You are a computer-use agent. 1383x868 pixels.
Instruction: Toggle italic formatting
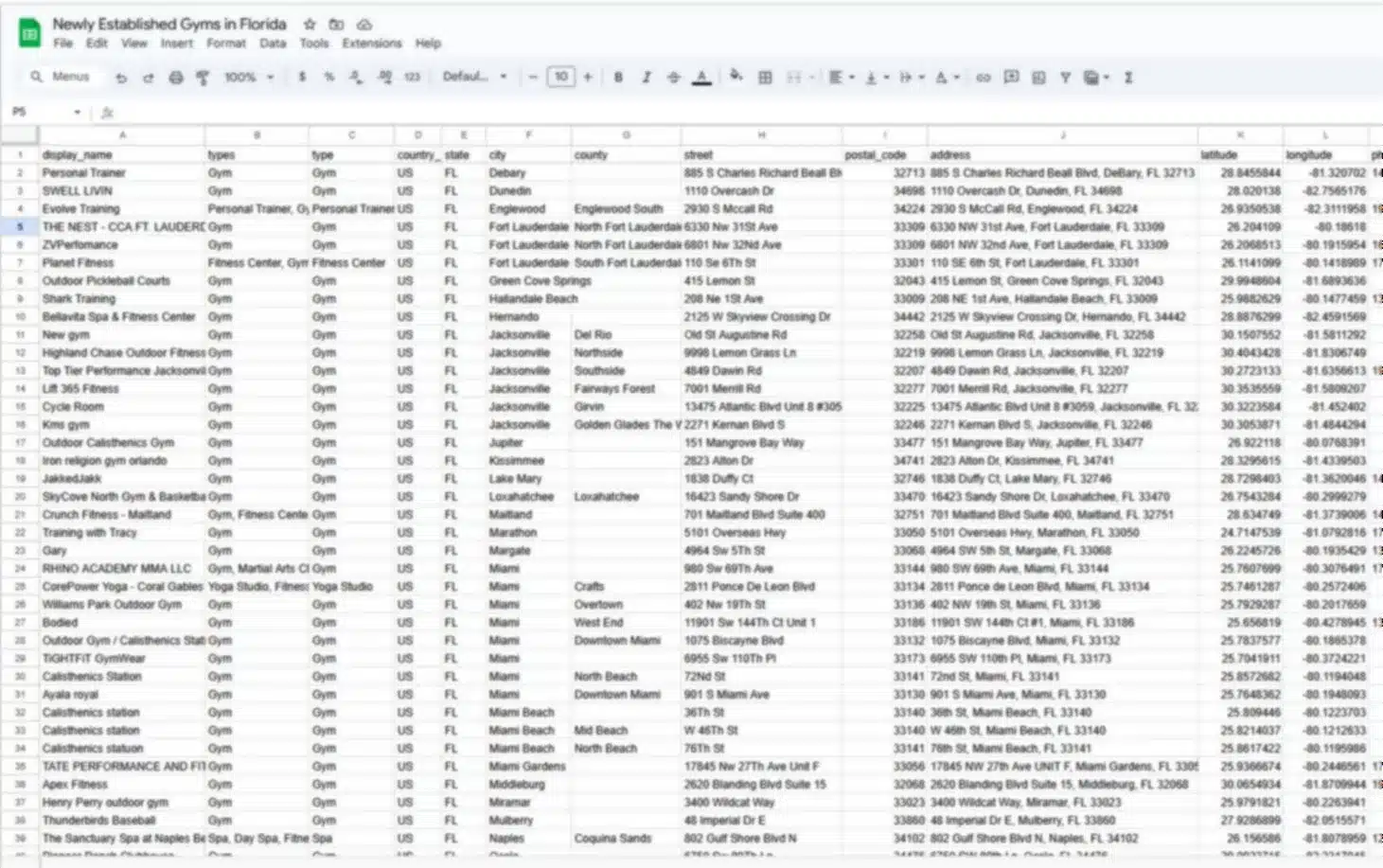point(647,78)
